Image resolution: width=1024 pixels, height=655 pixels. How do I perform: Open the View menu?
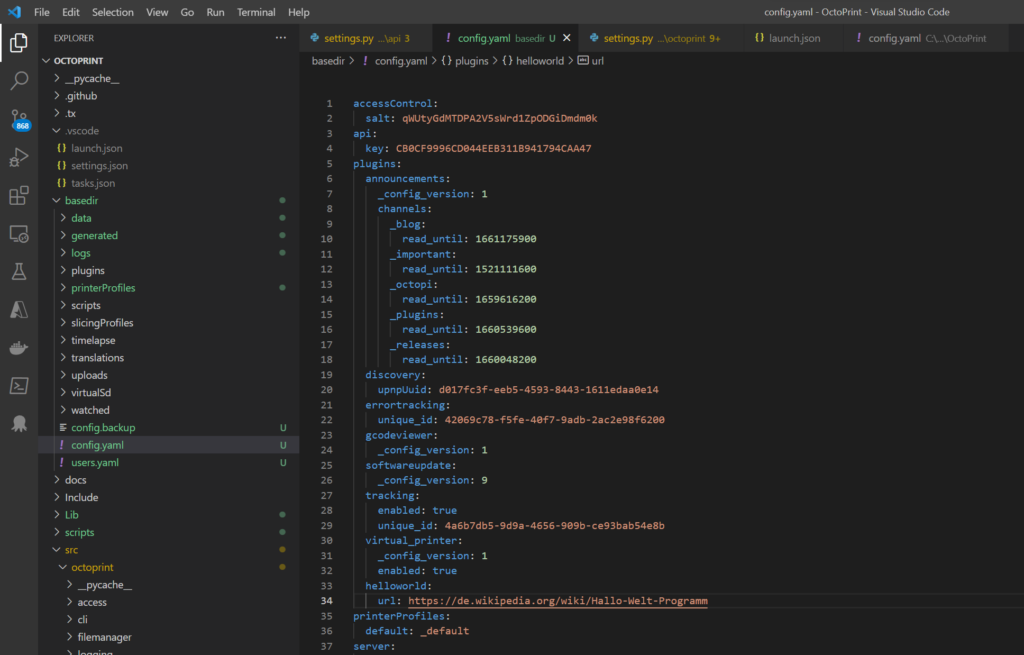click(x=157, y=12)
